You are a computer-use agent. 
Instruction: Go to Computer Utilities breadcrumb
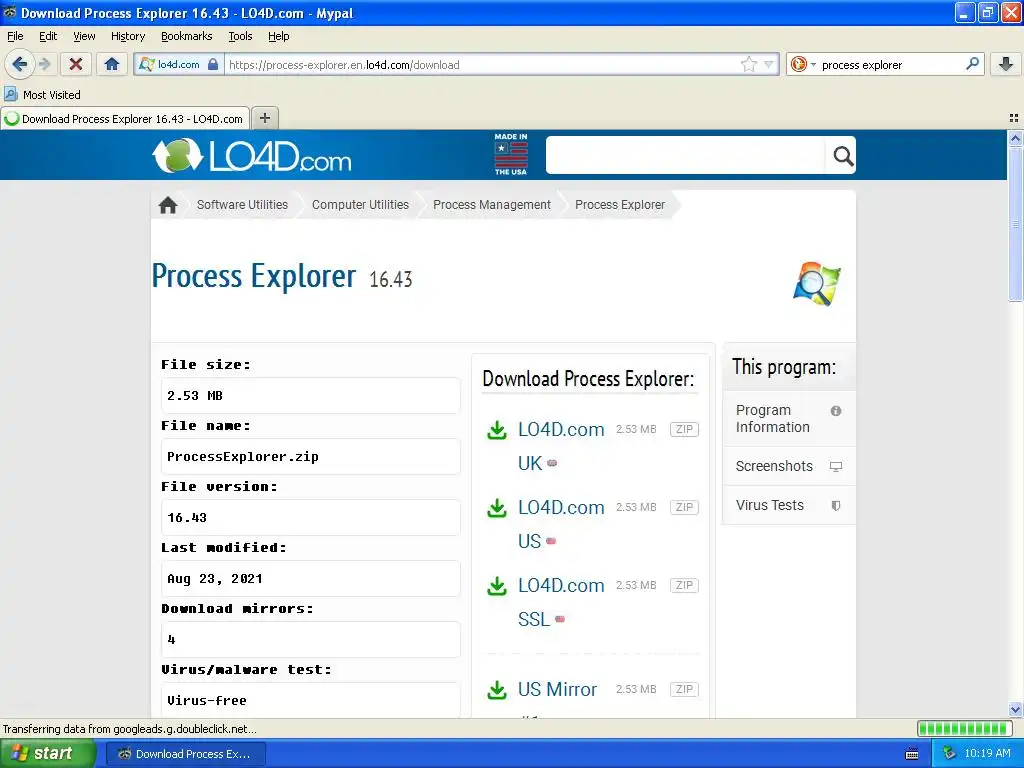coord(360,204)
